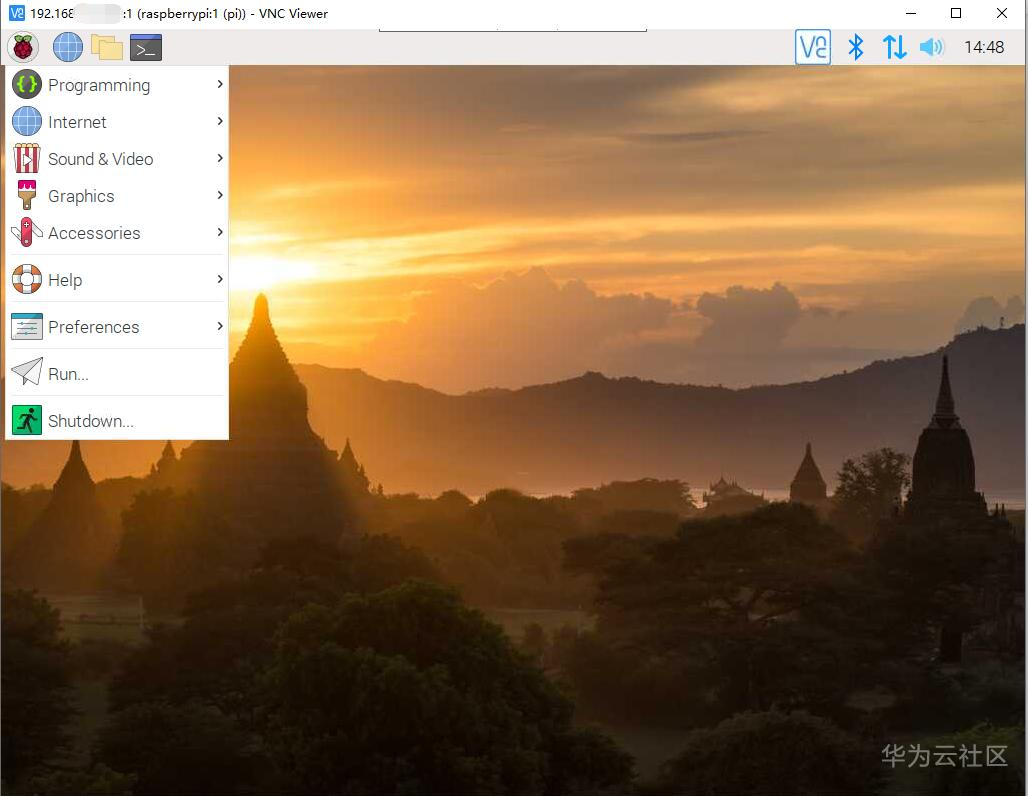Open the File Manager folder icon
The image size is (1028, 796).
(x=107, y=47)
